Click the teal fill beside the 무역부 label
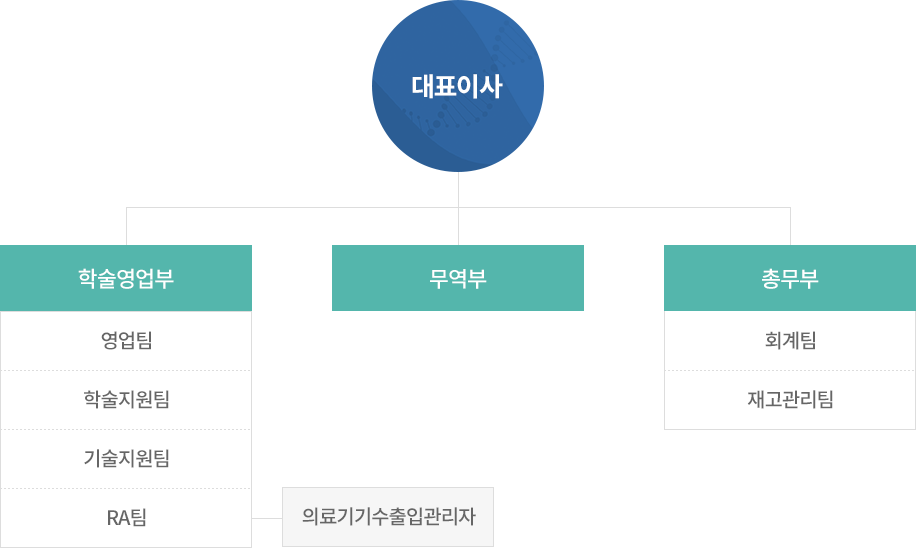The width and height of the screenshot is (916, 548). coord(380,278)
